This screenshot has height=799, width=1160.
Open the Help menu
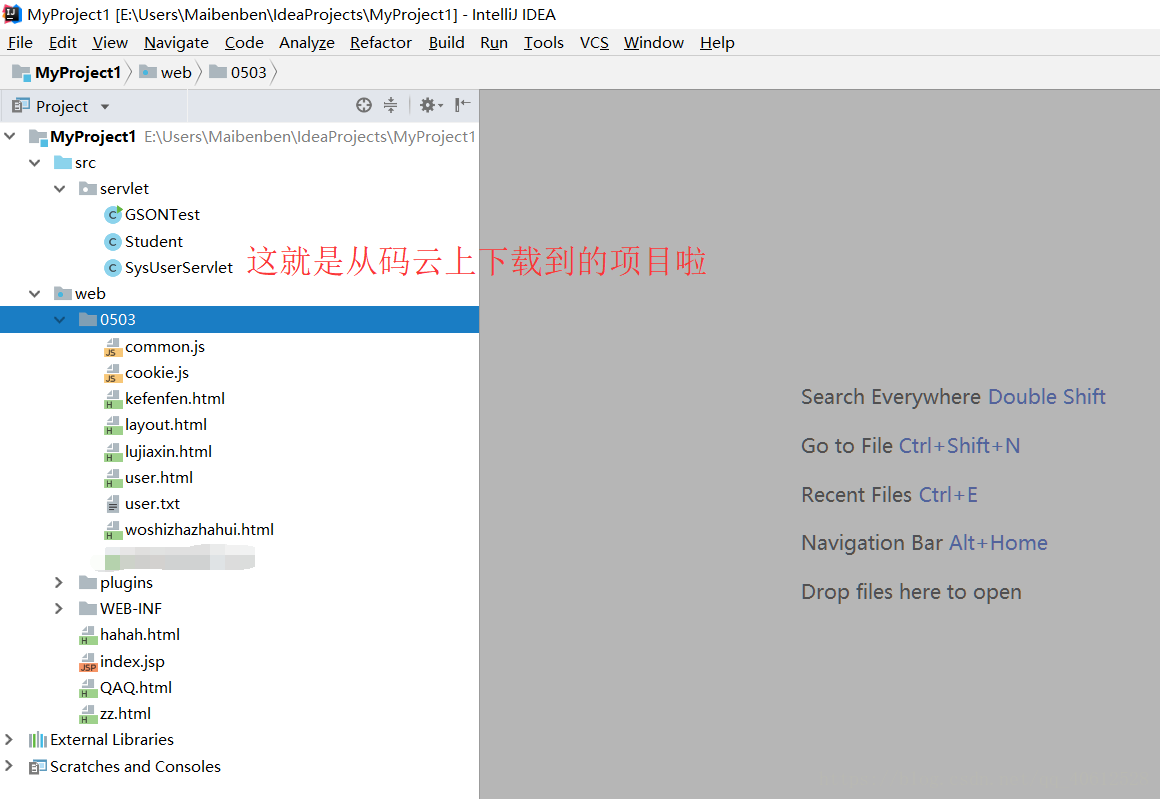tap(717, 43)
